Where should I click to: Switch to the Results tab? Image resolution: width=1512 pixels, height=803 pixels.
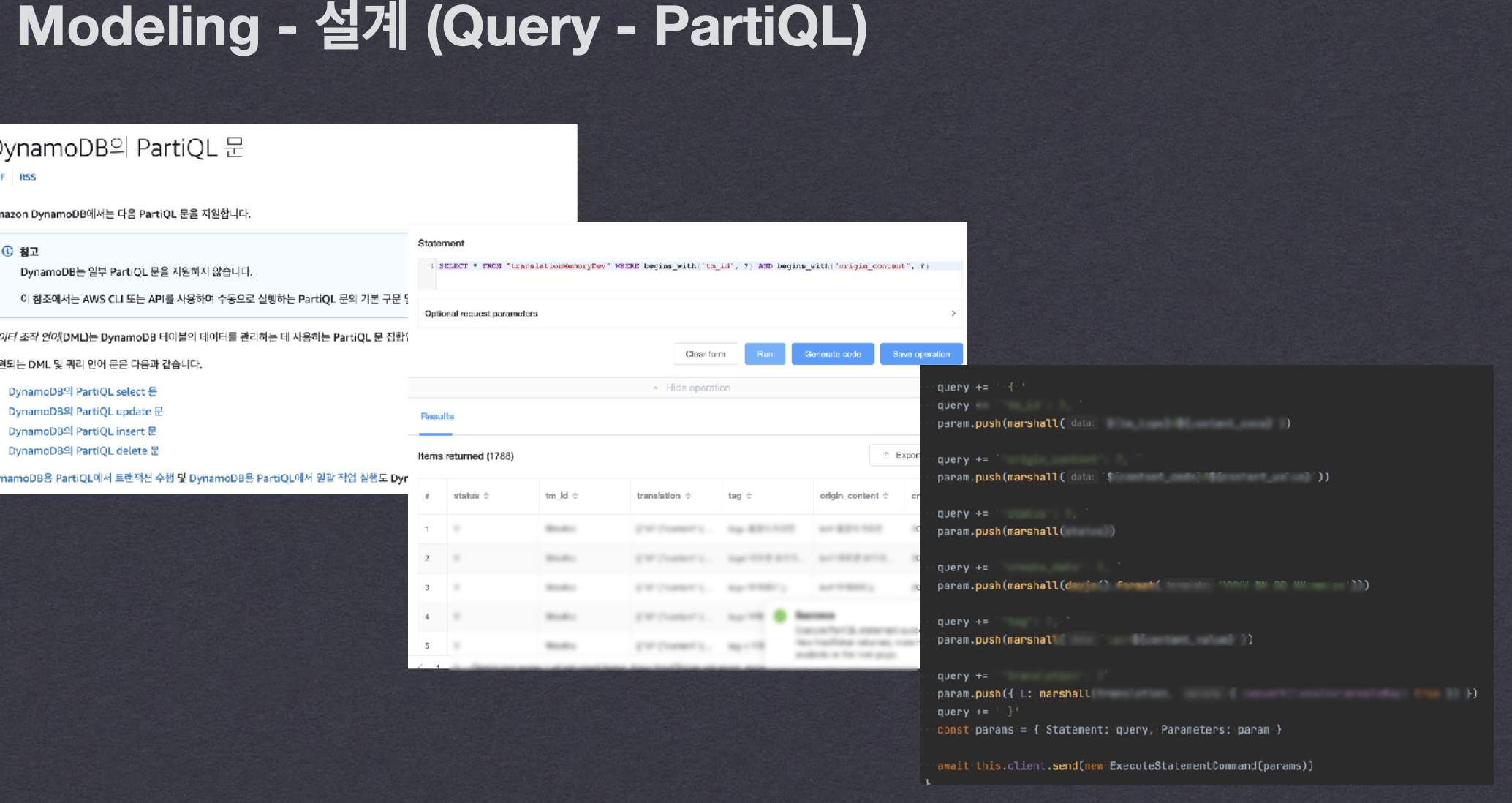coord(437,416)
